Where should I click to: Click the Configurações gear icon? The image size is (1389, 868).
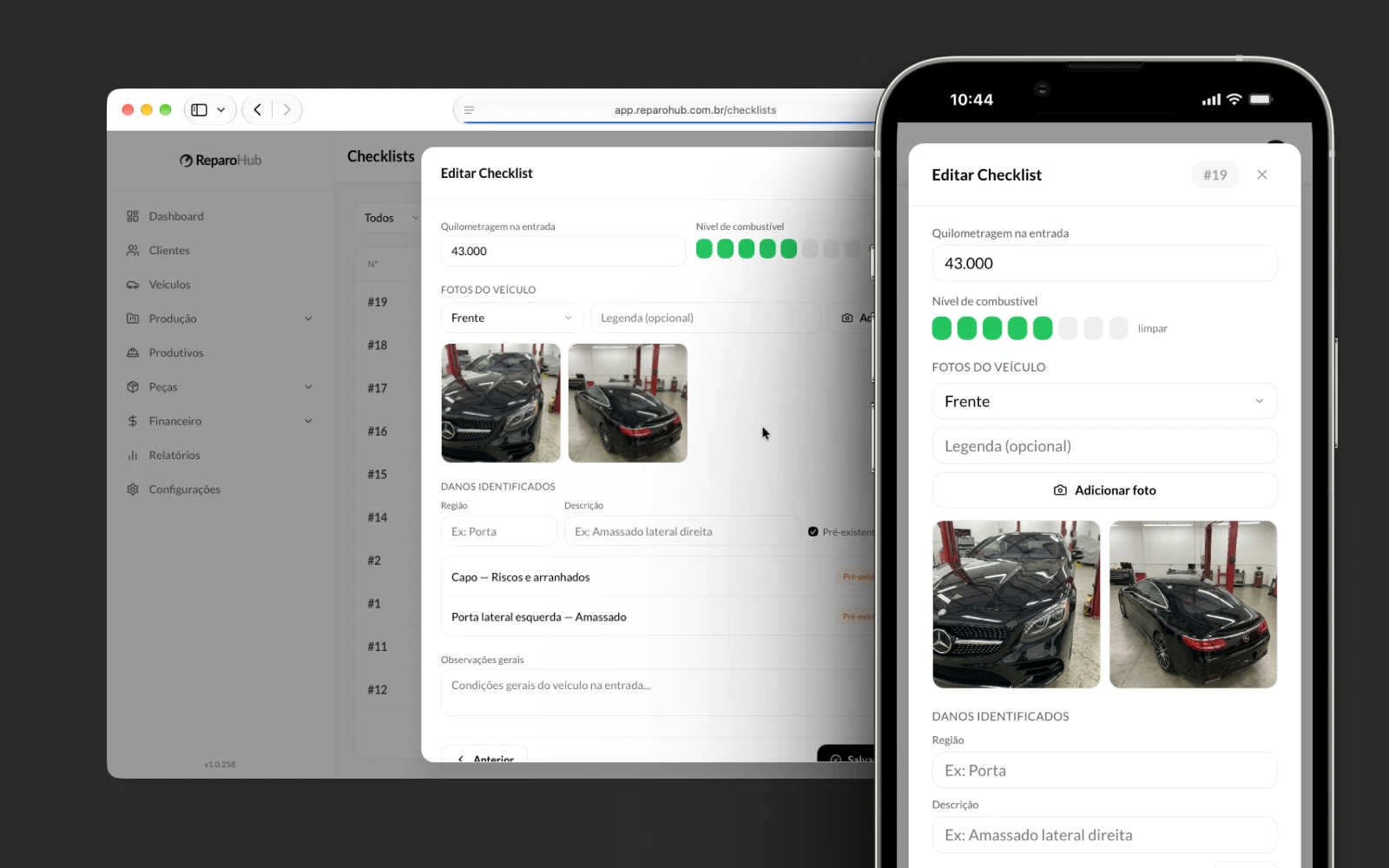133,490
